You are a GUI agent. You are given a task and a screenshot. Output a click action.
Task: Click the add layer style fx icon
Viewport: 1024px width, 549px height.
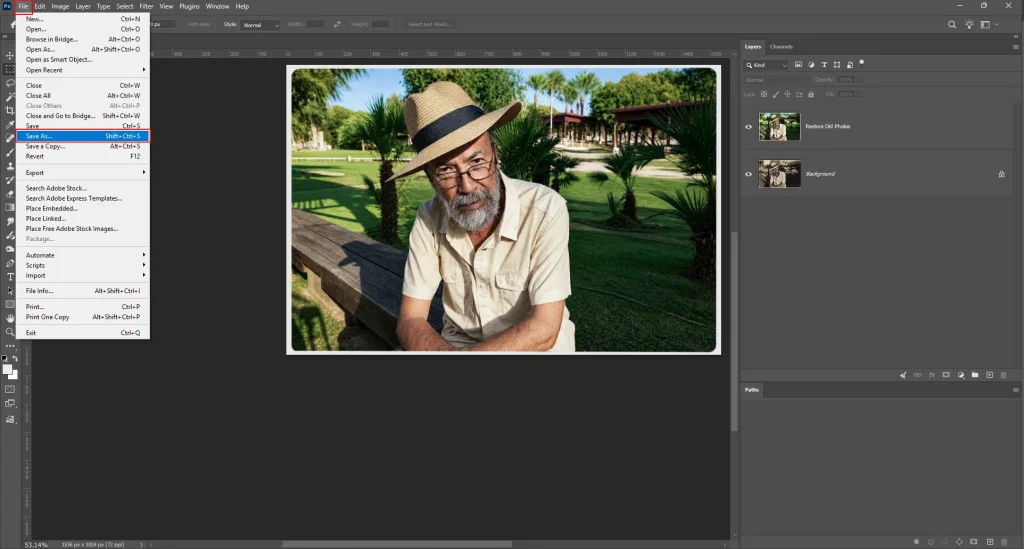pyautogui.click(x=932, y=375)
